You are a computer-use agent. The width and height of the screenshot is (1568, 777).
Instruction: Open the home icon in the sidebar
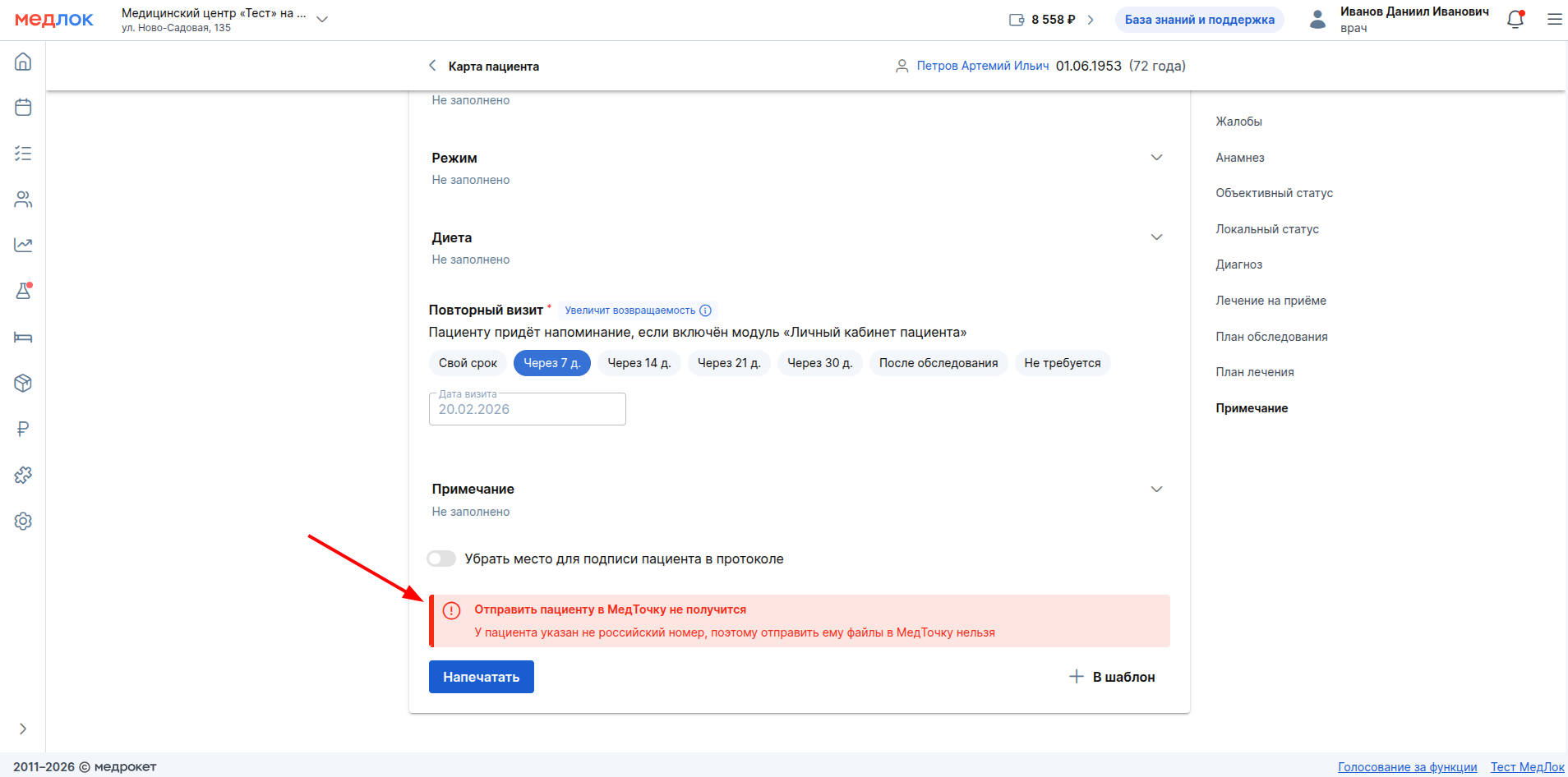(x=23, y=62)
